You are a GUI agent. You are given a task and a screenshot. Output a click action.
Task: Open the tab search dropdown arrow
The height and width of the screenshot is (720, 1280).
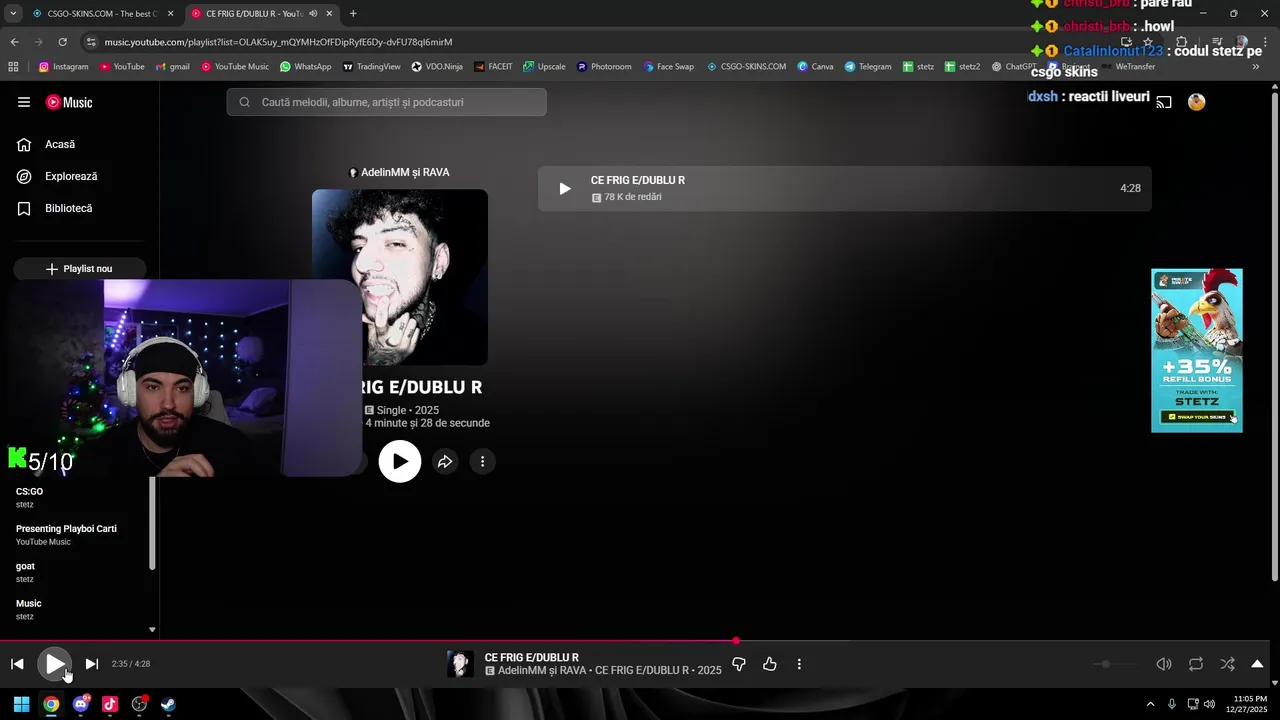(13, 14)
